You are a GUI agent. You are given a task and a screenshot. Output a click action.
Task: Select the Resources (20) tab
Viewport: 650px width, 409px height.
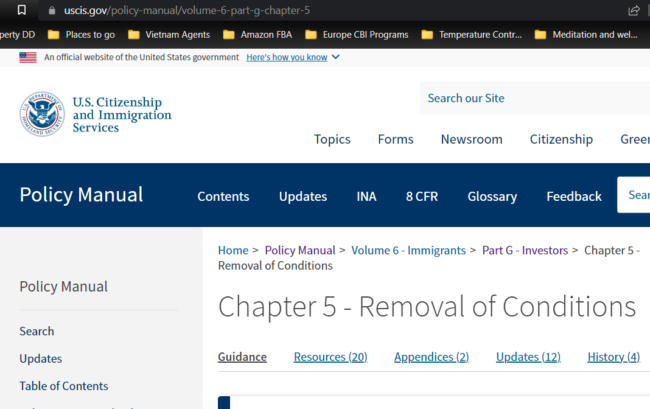click(x=330, y=357)
